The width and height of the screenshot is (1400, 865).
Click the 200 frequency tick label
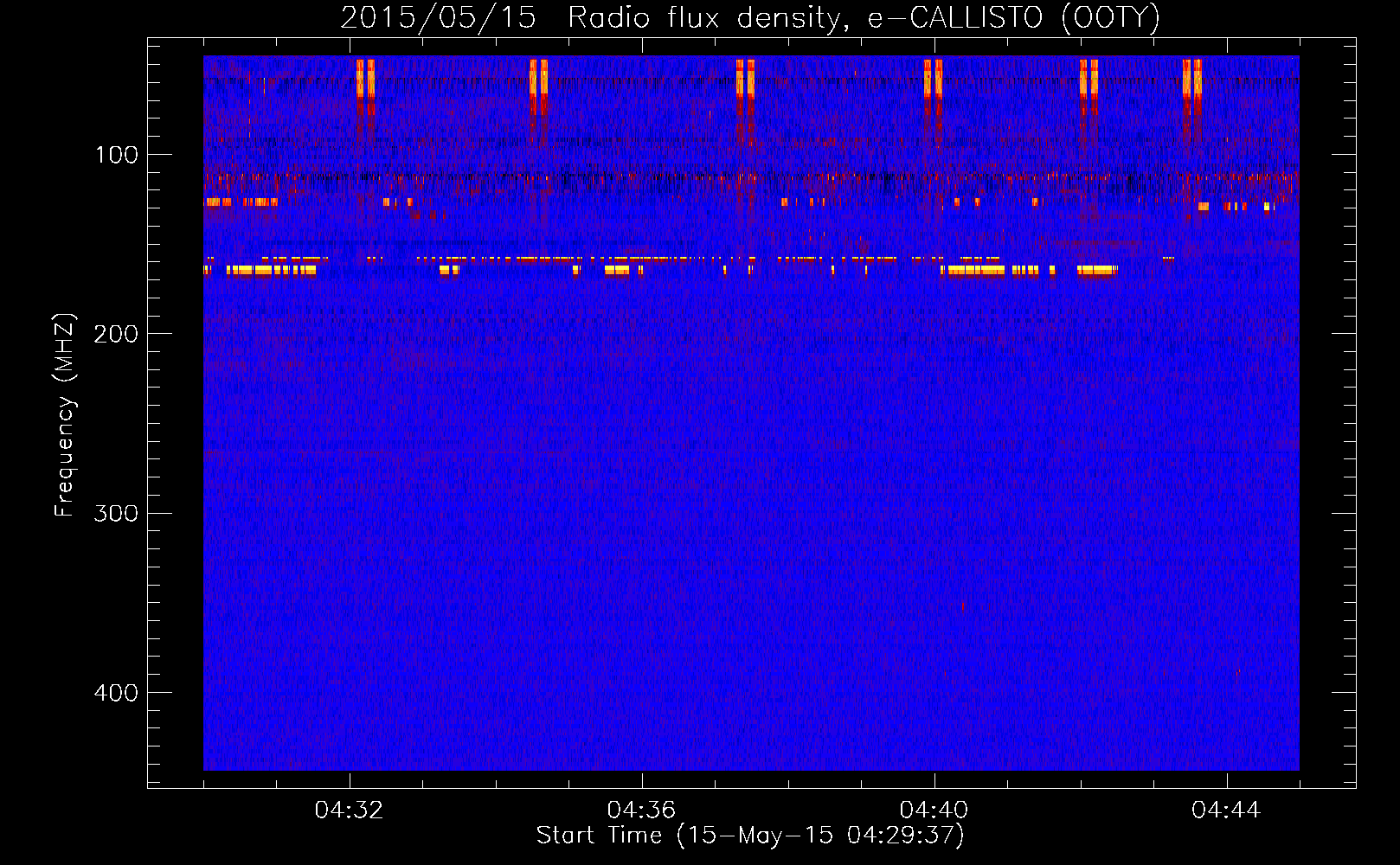(x=117, y=334)
